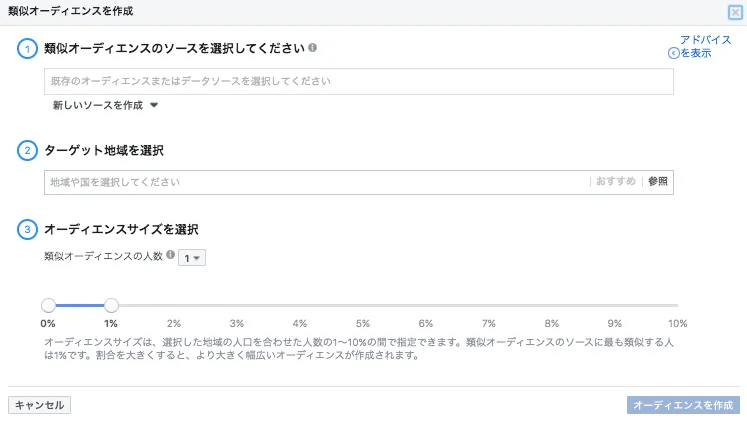The height and width of the screenshot is (422, 747).
Task: Click the キャンセル button
Action: tap(40, 405)
